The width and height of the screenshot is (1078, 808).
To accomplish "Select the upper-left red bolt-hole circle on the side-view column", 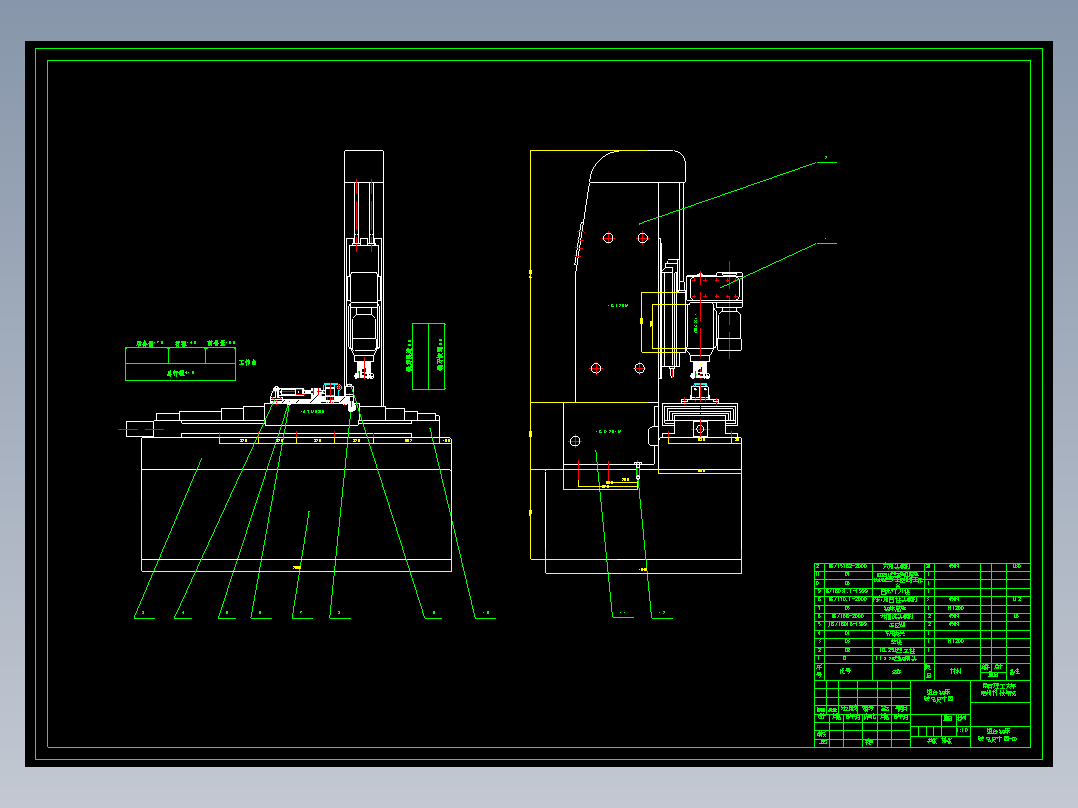I will coord(608,238).
